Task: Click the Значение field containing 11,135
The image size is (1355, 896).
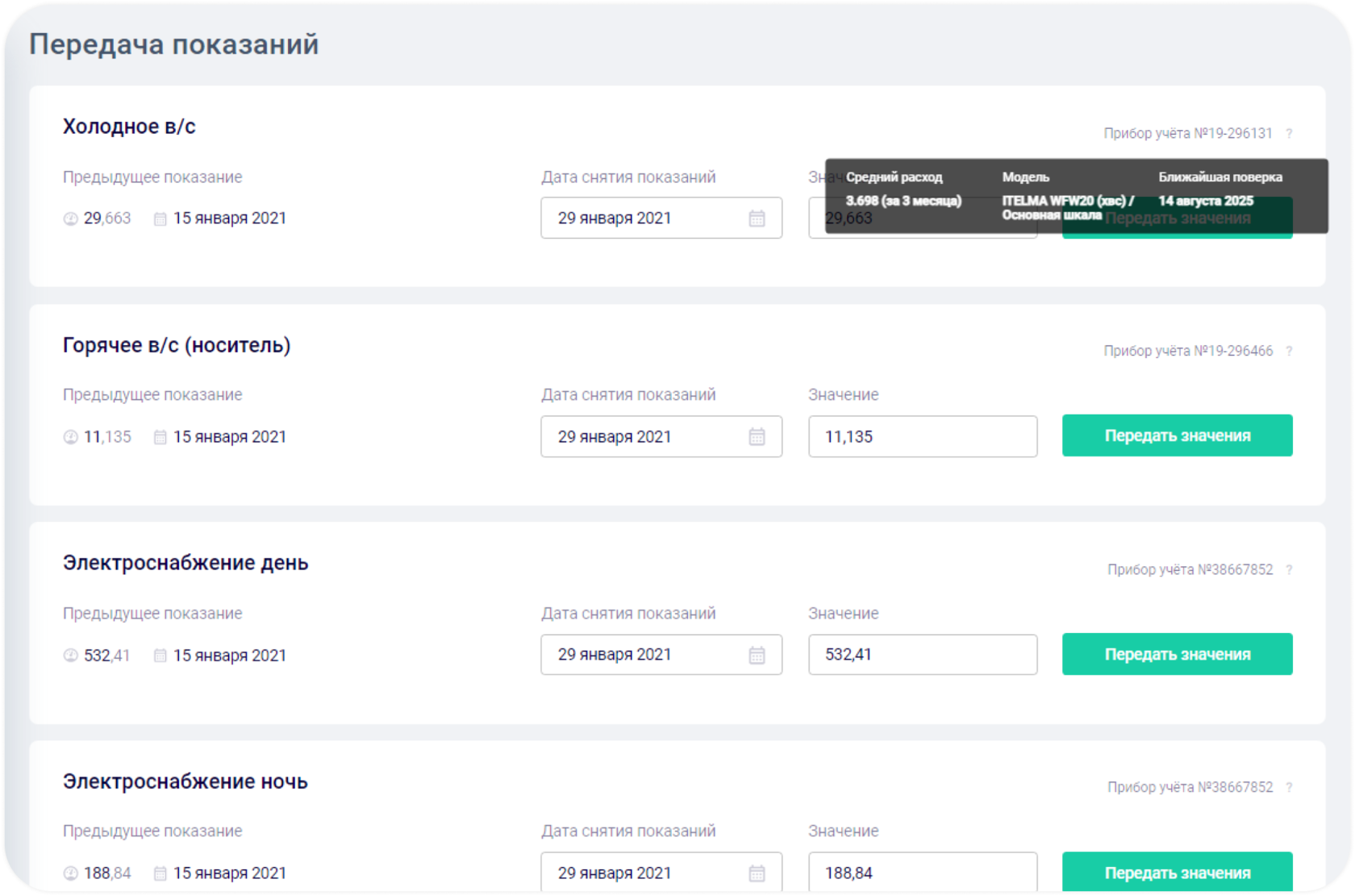Action: (x=923, y=436)
